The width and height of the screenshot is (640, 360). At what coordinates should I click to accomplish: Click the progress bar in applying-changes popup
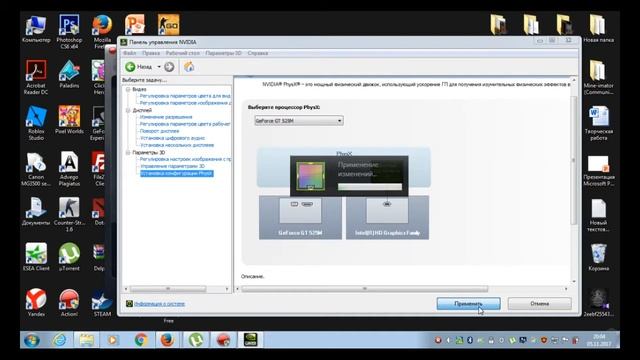pyautogui.click(x=370, y=187)
